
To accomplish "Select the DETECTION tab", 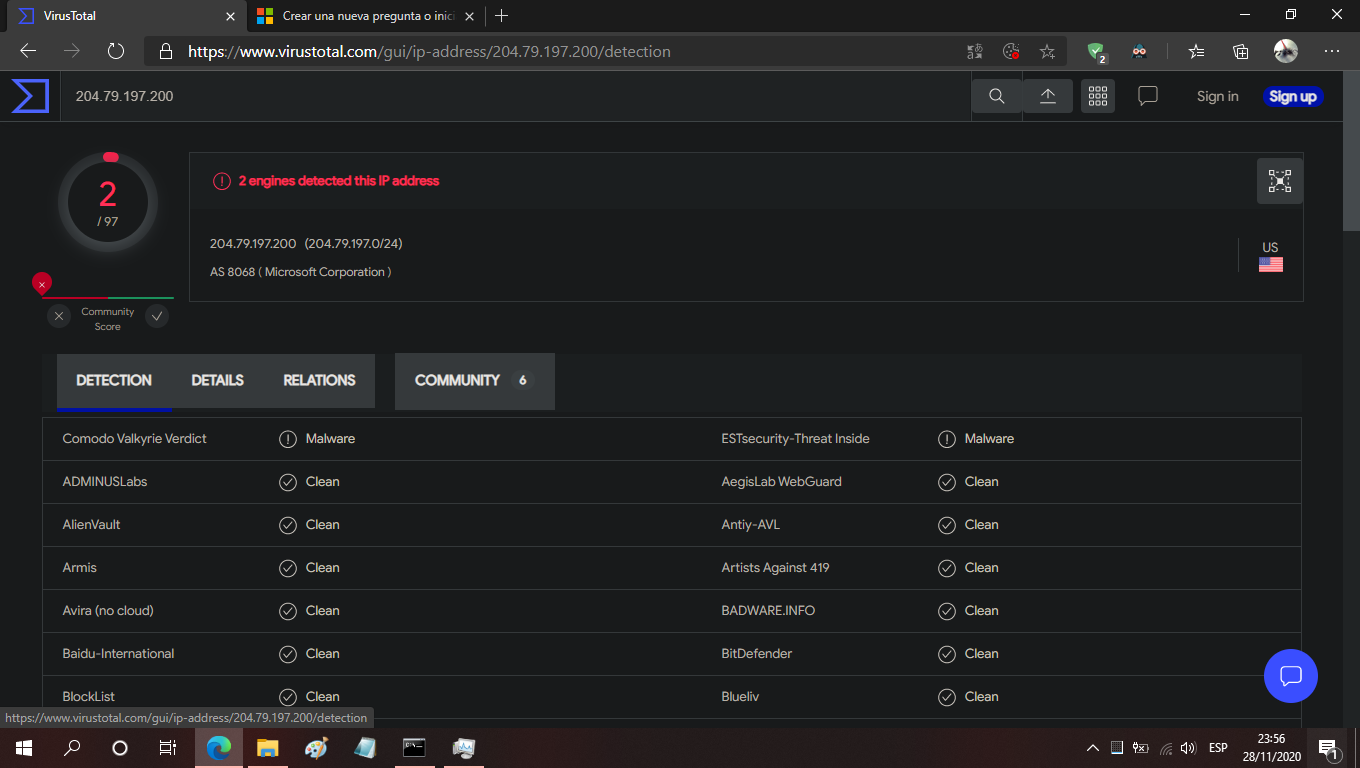I will coord(114,380).
